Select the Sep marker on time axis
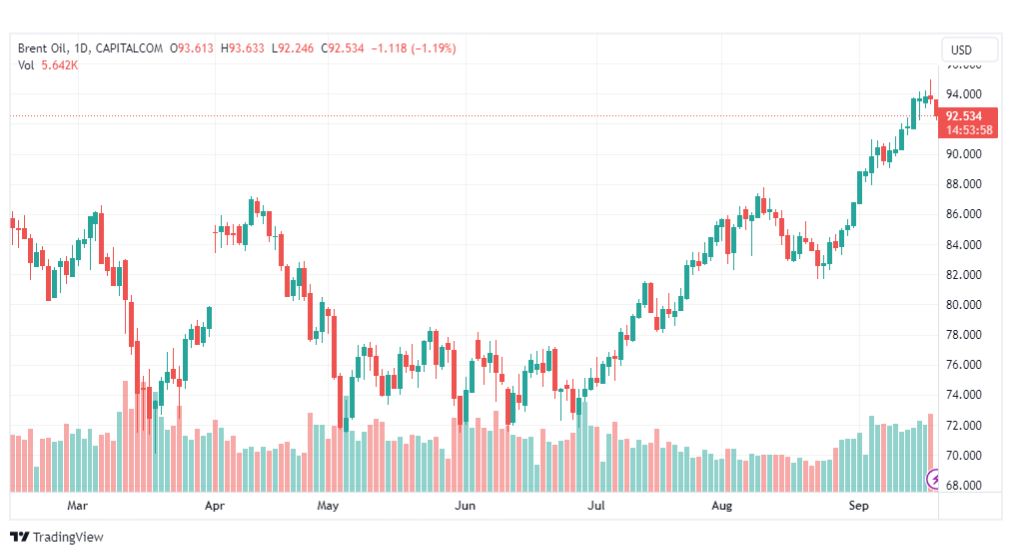 point(860,507)
